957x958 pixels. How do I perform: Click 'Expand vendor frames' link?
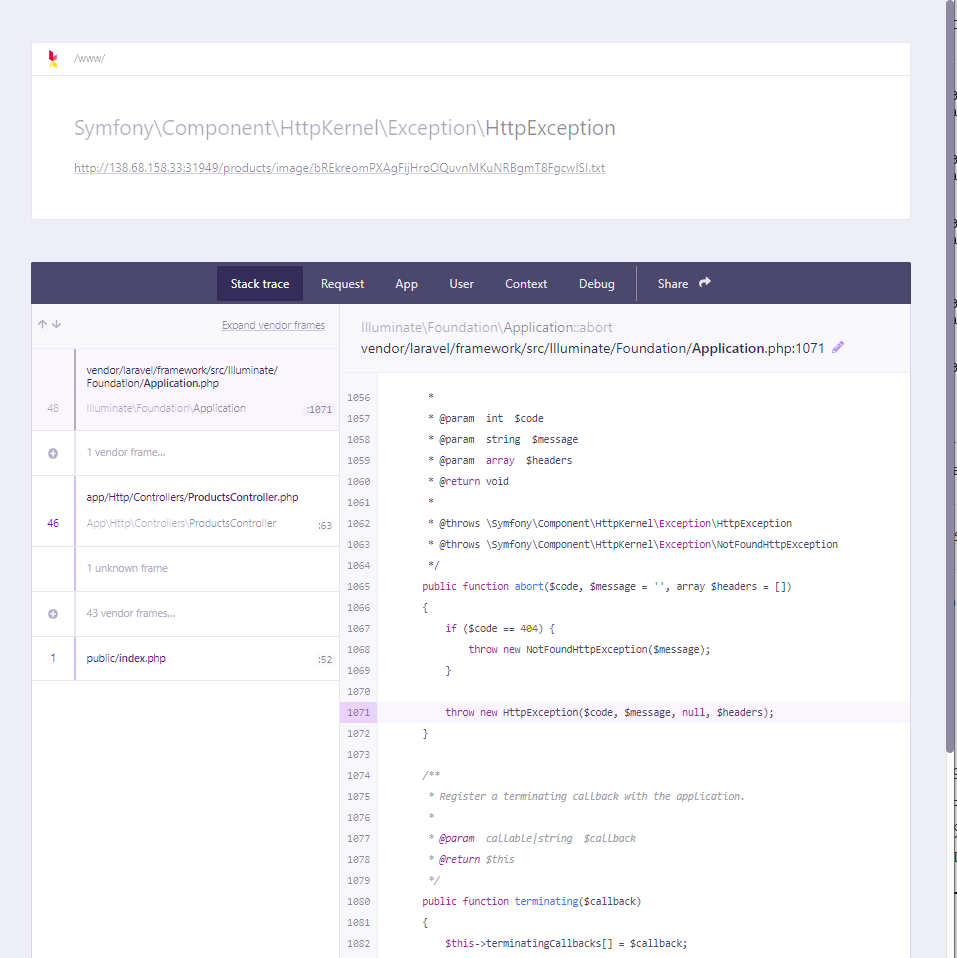click(x=273, y=325)
